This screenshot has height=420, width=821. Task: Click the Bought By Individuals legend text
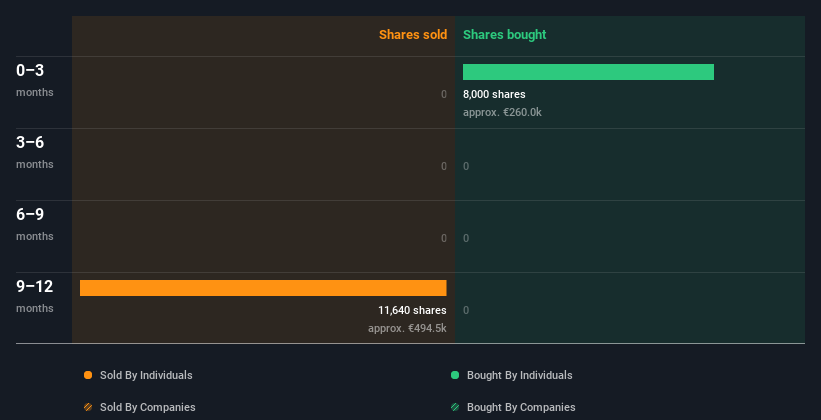519,375
